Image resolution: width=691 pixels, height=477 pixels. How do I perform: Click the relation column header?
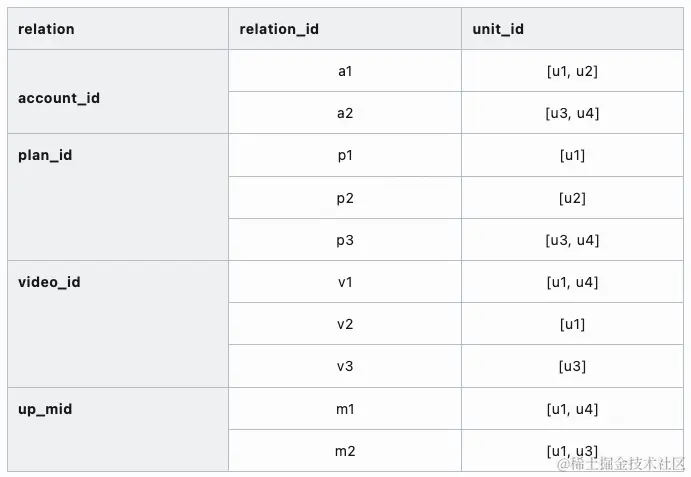coord(118,29)
